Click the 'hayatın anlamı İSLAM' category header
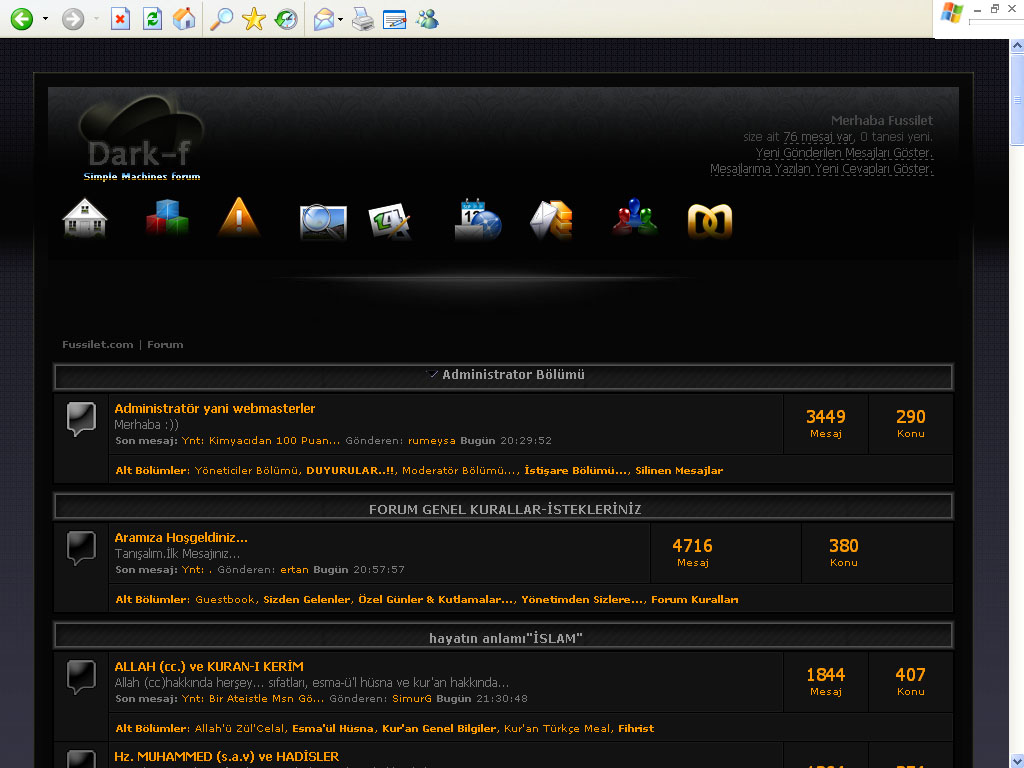Image resolution: width=1024 pixels, height=768 pixels. point(505,638)
